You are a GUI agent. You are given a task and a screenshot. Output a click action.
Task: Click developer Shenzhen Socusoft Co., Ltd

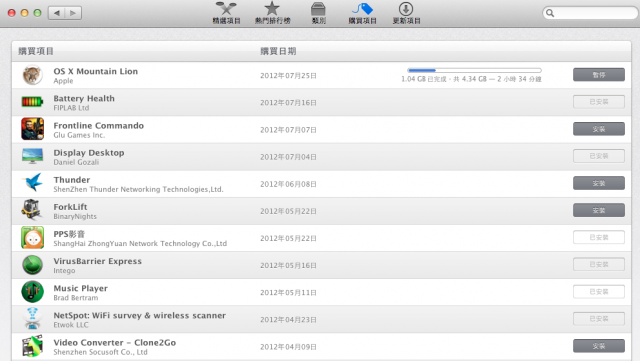100,352
